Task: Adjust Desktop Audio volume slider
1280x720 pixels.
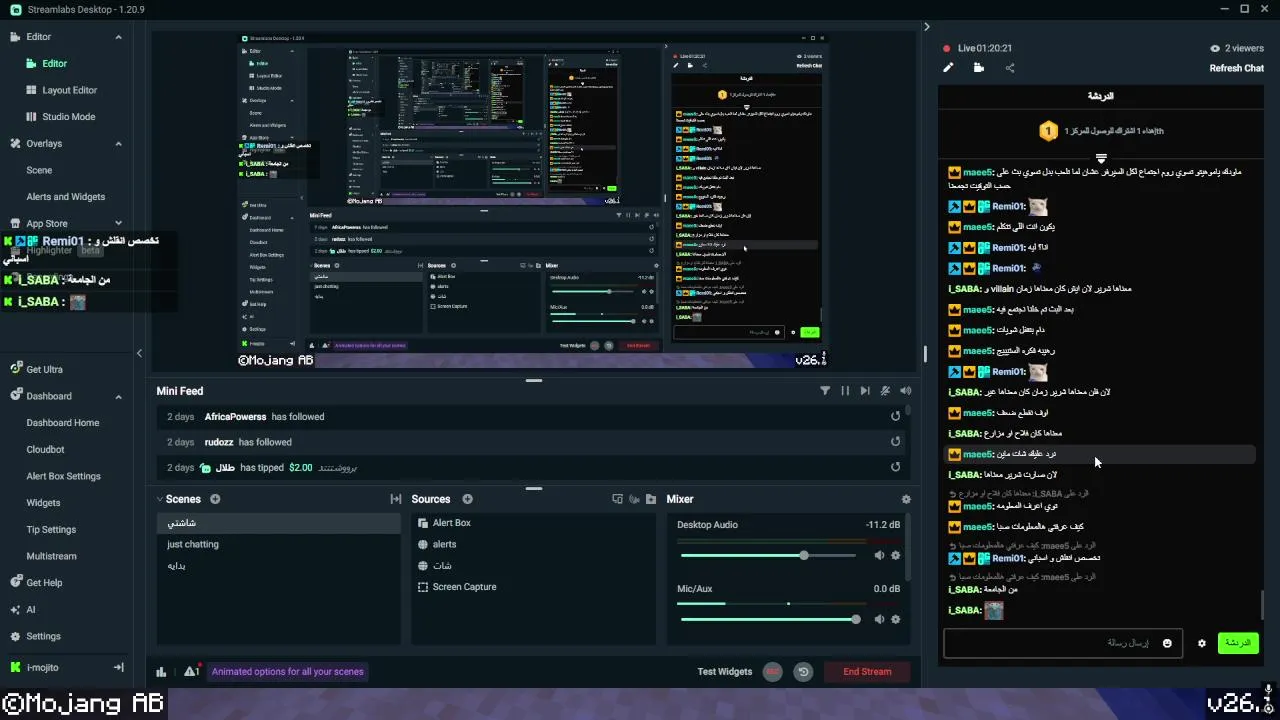Action: tap(770, 555)
